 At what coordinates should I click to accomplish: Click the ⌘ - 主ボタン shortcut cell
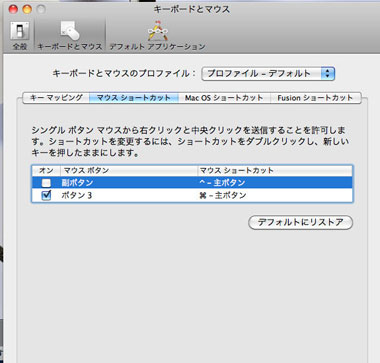pyautogui.click(x=223, y=195)
